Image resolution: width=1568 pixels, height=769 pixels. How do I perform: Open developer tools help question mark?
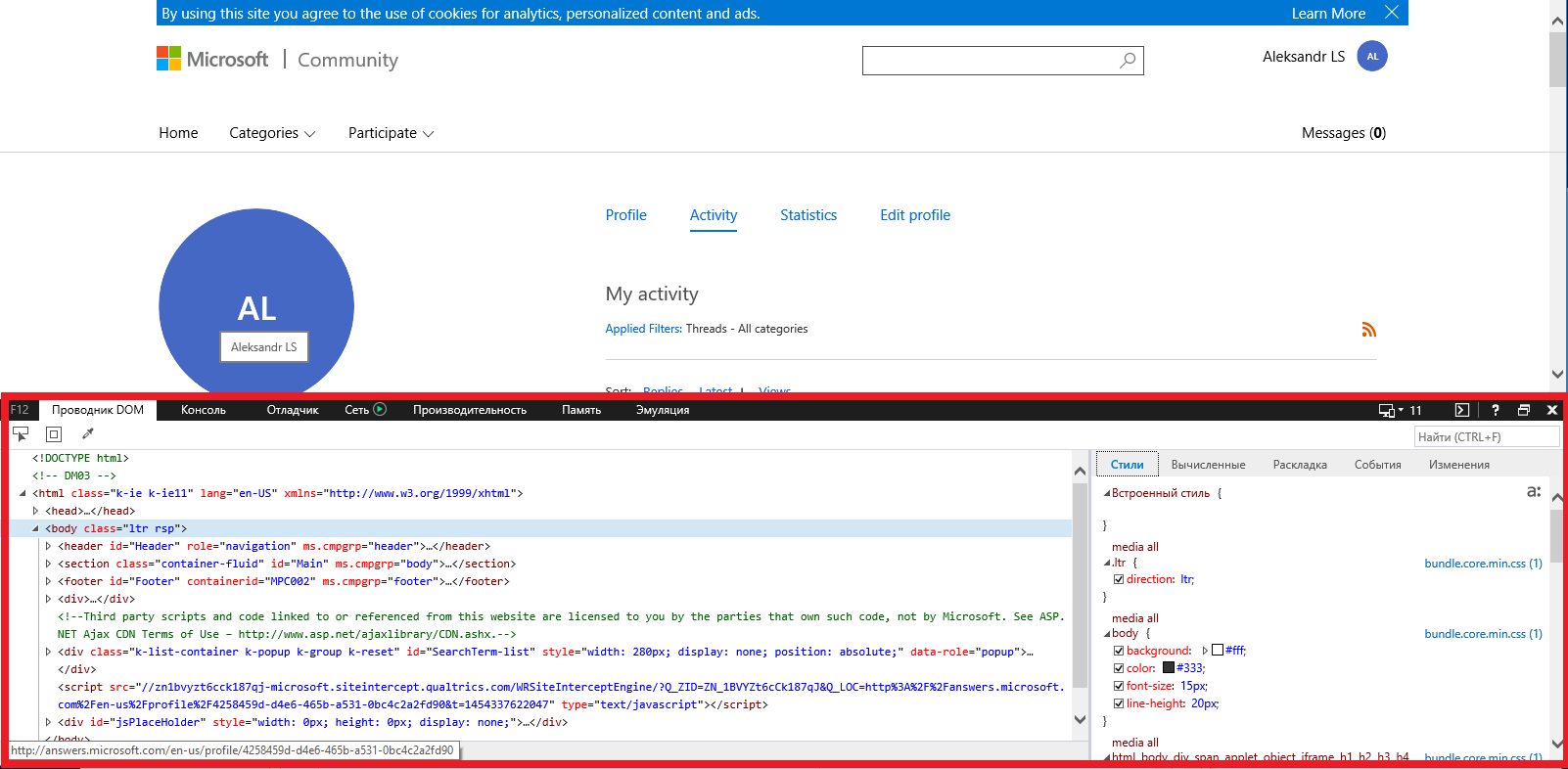tap(1495, 410)
